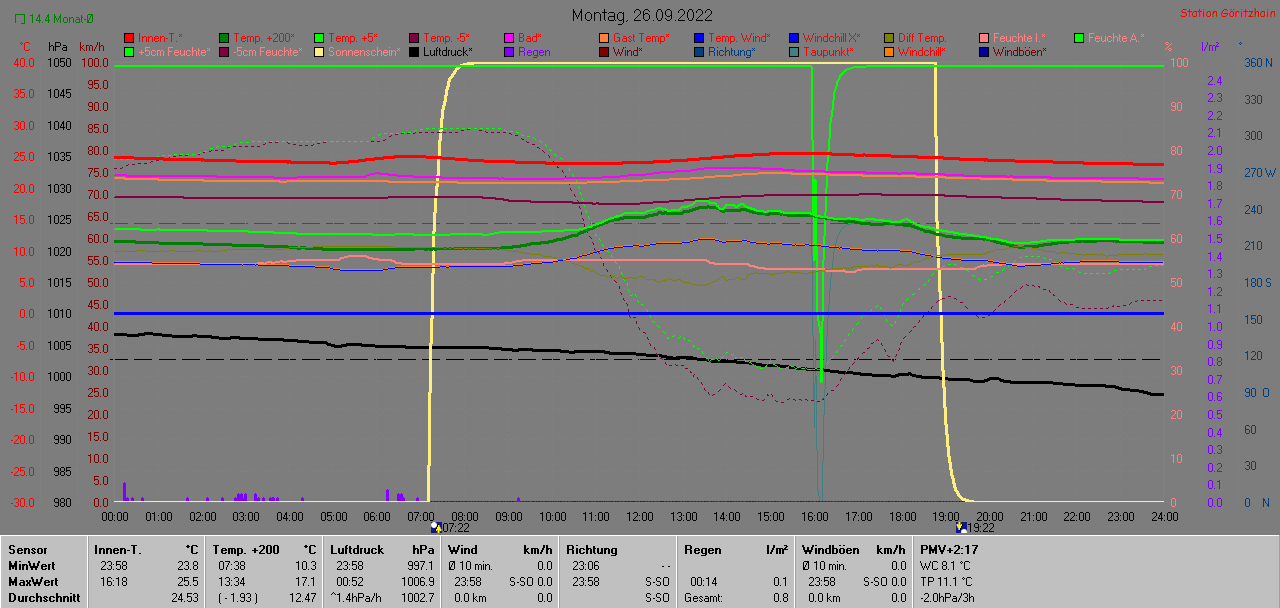Click the orange Windchill legend swatch
This screenshot has width=1280, height=608.
[889, 52]
